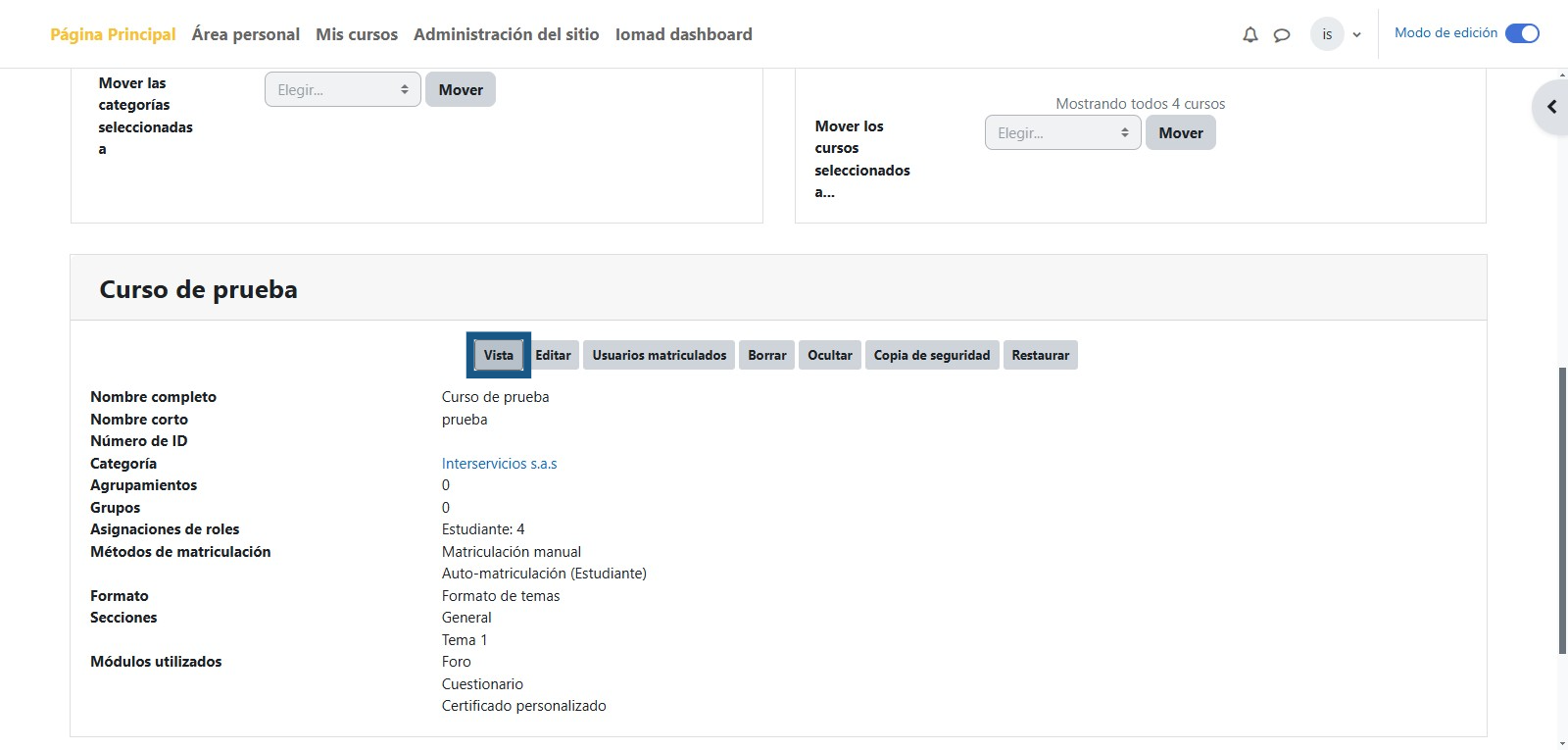
Task: Toggle the Modo de edición switch
Action: pyautogui.click(x=1522, y=33)
